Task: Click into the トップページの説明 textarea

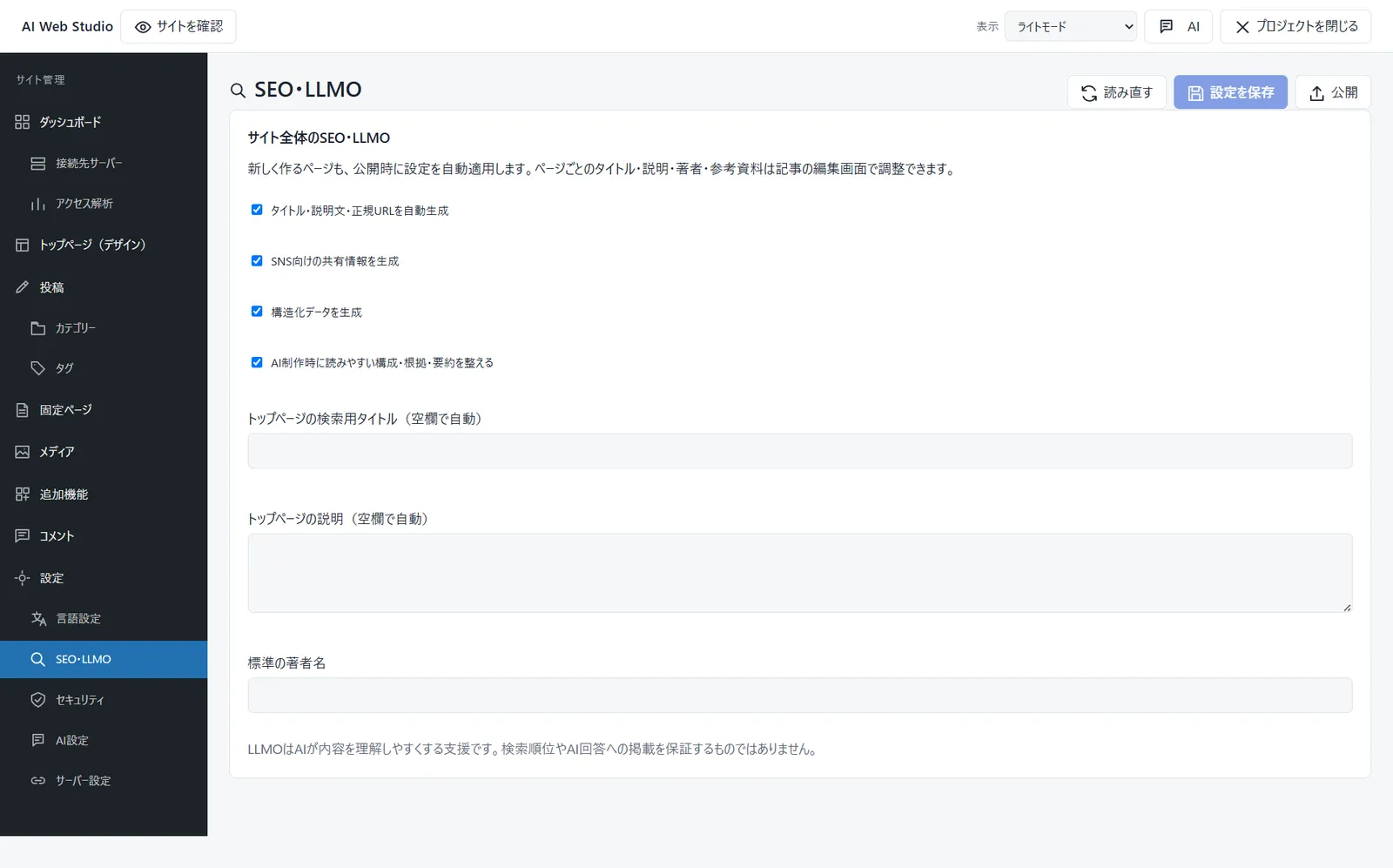Action: pos(800,573)
